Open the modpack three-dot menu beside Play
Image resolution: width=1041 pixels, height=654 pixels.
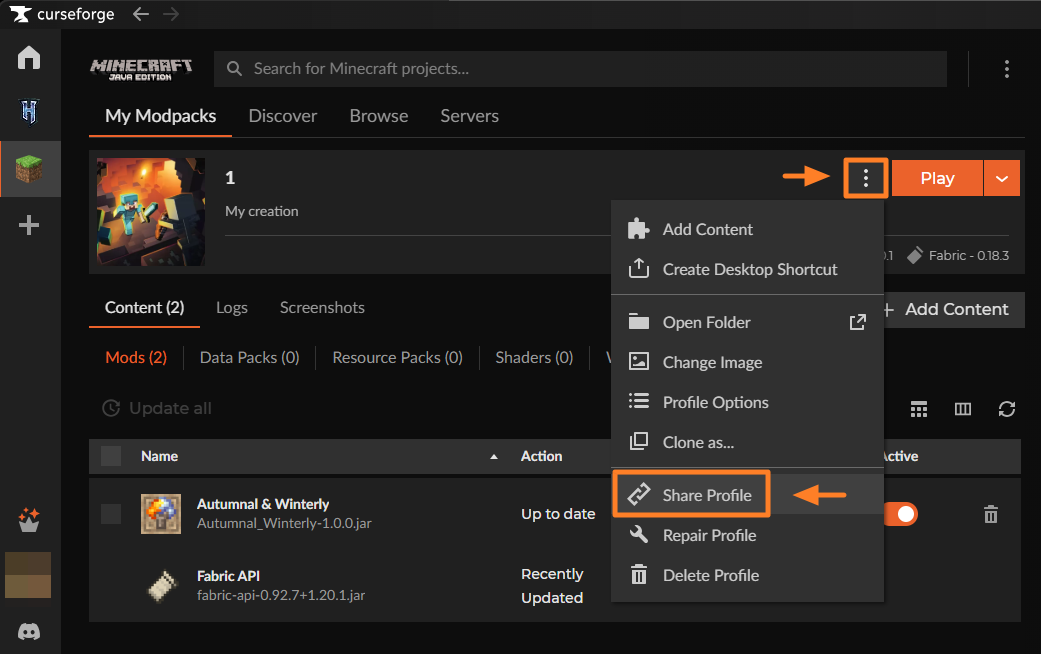[x=866, y=178]
